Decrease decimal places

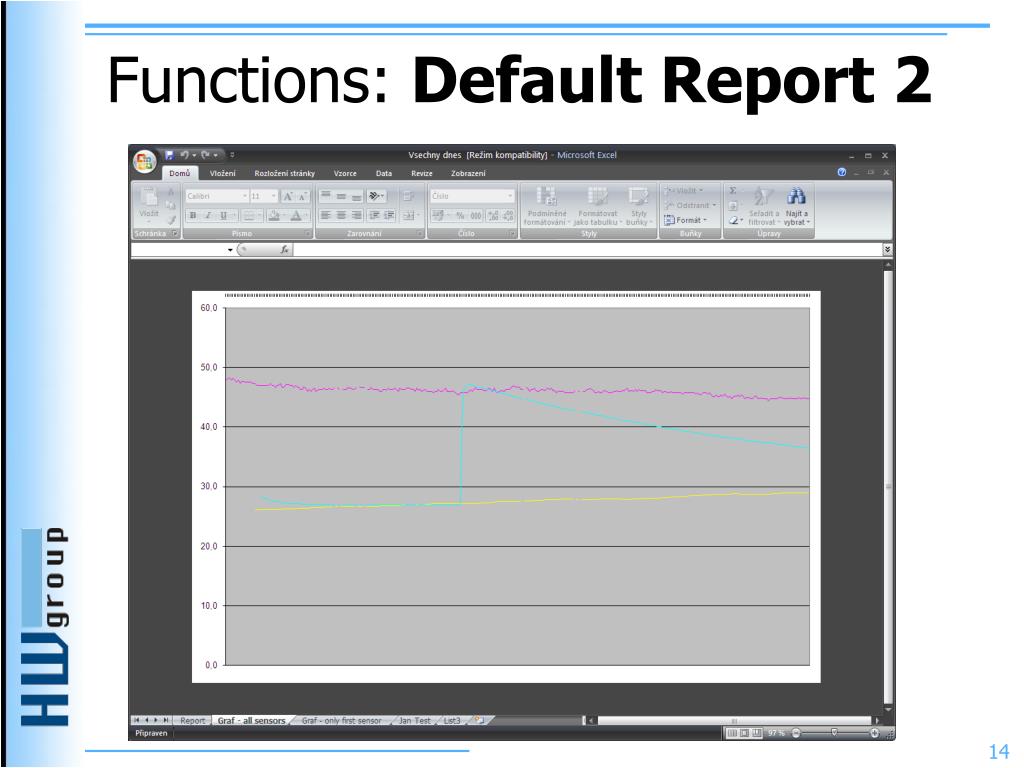(x=508, y=216)
